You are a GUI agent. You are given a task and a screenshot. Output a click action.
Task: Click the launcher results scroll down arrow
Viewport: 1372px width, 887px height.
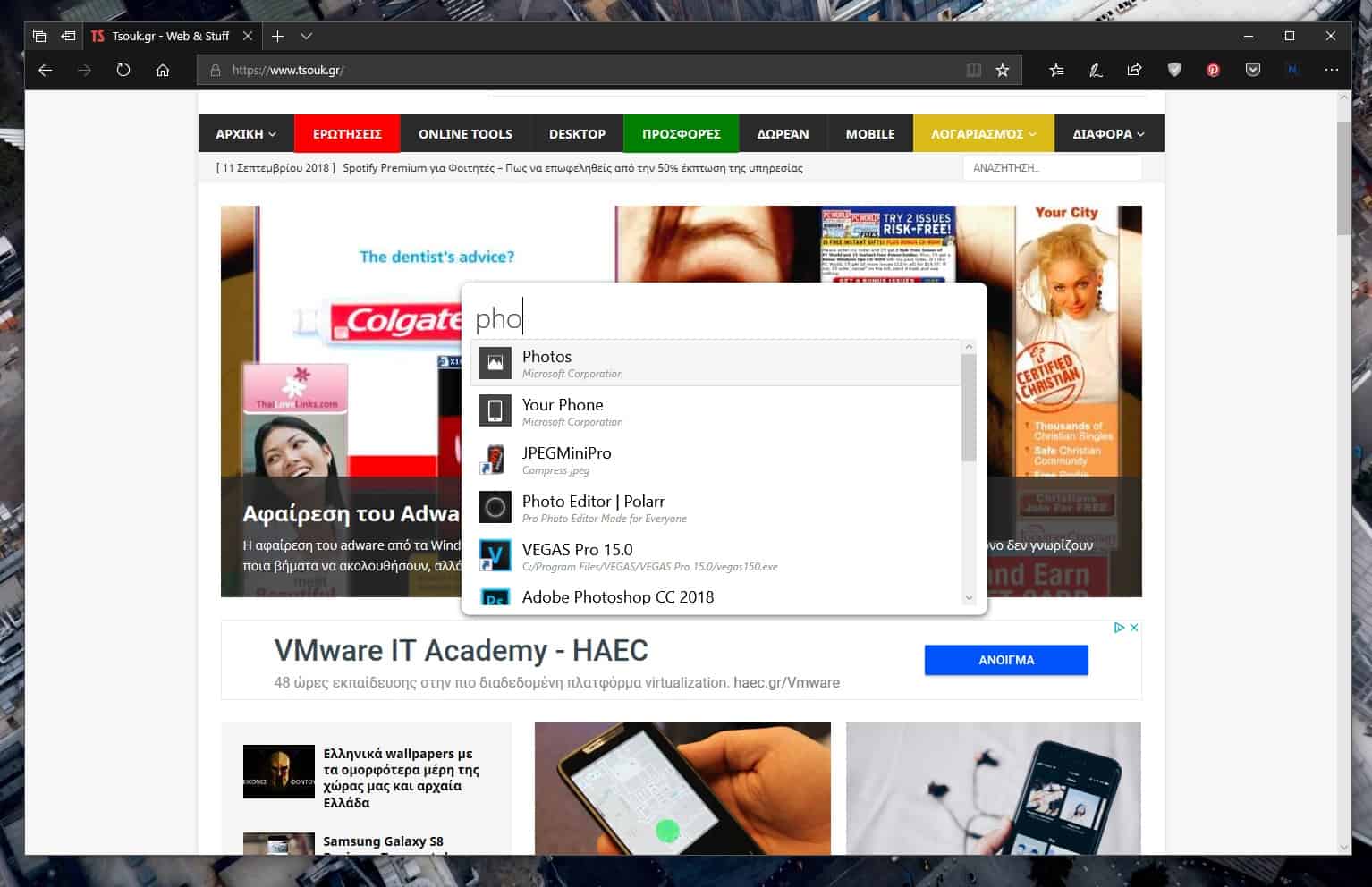[x=969, y=597]
